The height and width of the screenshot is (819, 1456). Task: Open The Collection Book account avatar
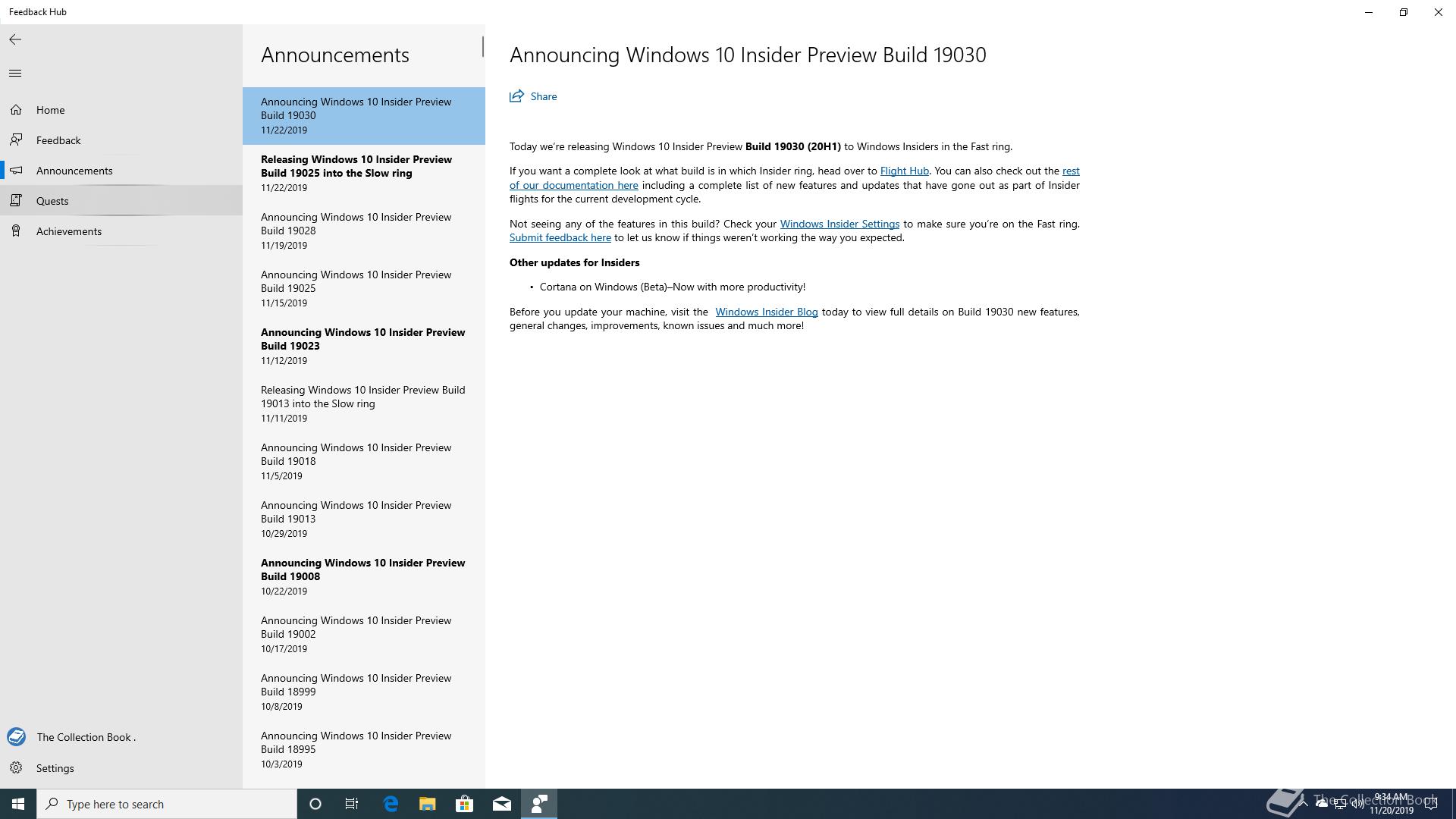point(16,737)
